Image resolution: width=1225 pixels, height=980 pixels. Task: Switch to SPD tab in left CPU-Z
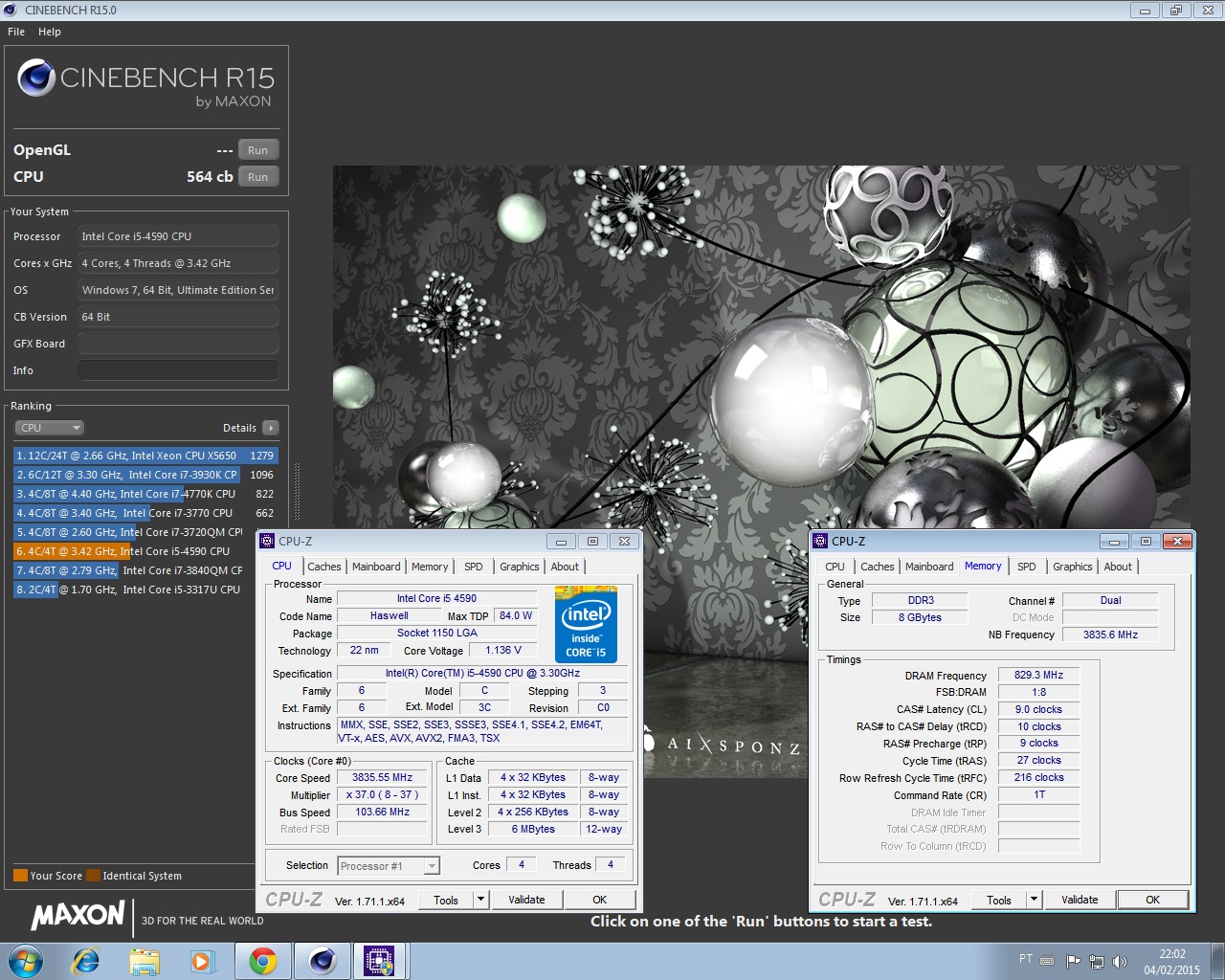click(x=474, y=567)
